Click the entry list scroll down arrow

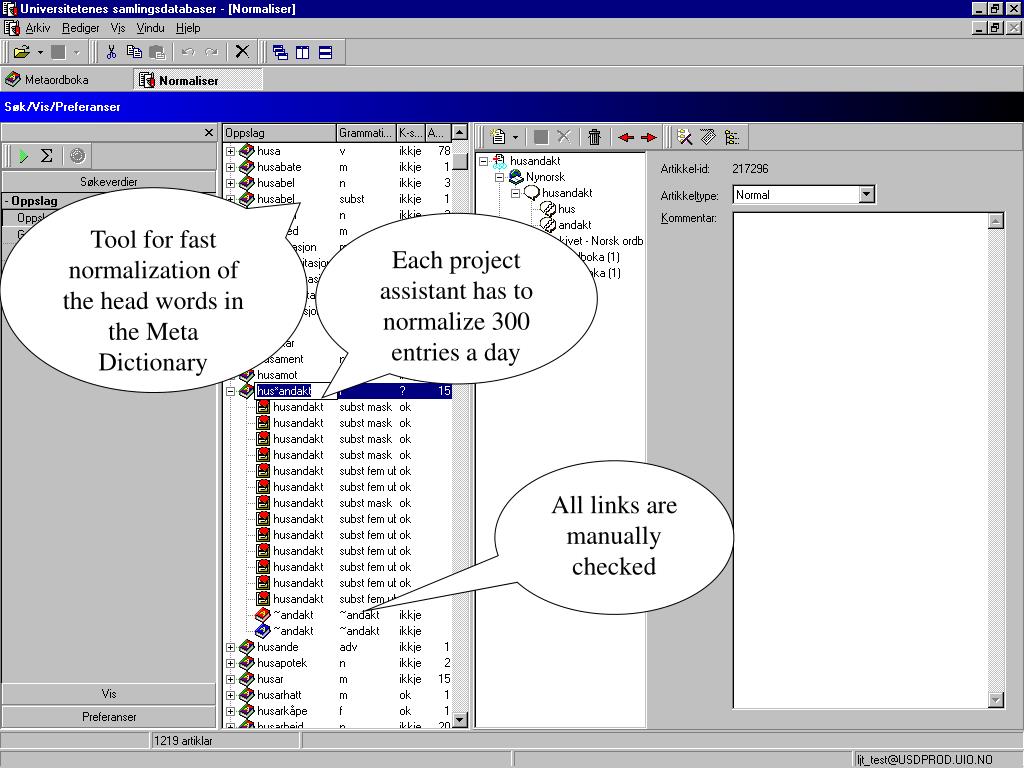click(x=460, y=720)
